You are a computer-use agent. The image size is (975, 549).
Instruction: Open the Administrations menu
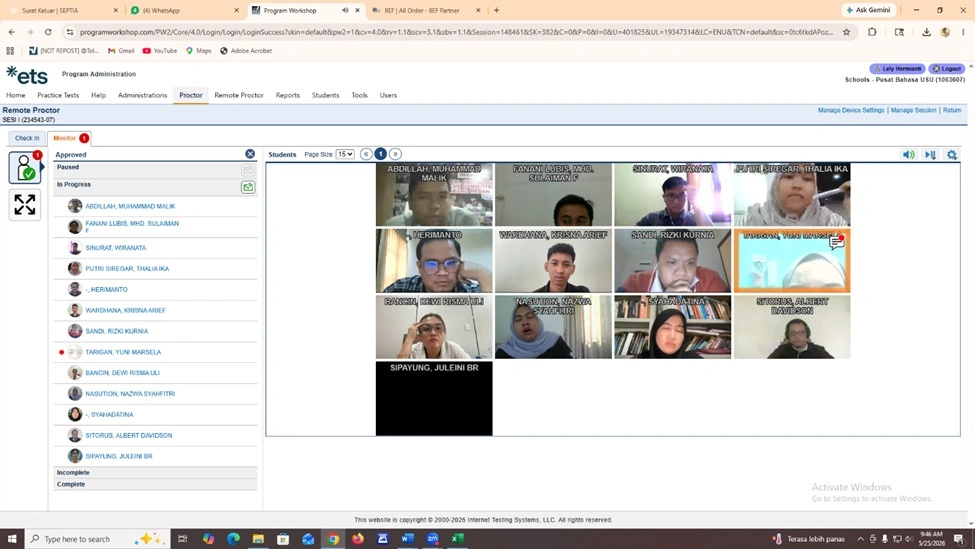(142, 95)
